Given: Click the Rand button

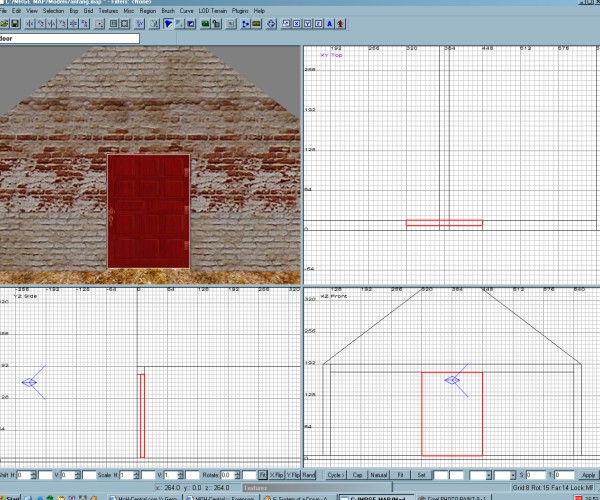Looking at the screenshot, I should point(308,475).
